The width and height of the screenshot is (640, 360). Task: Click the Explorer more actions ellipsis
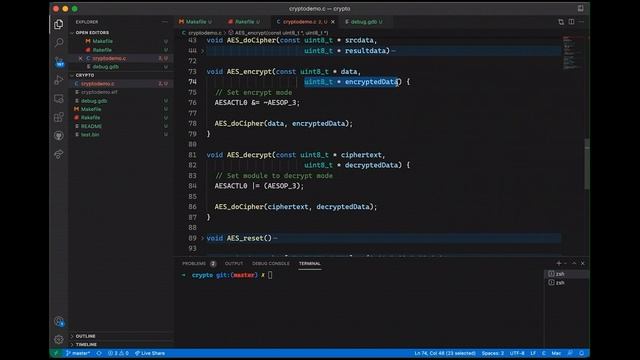pos(164,22)
